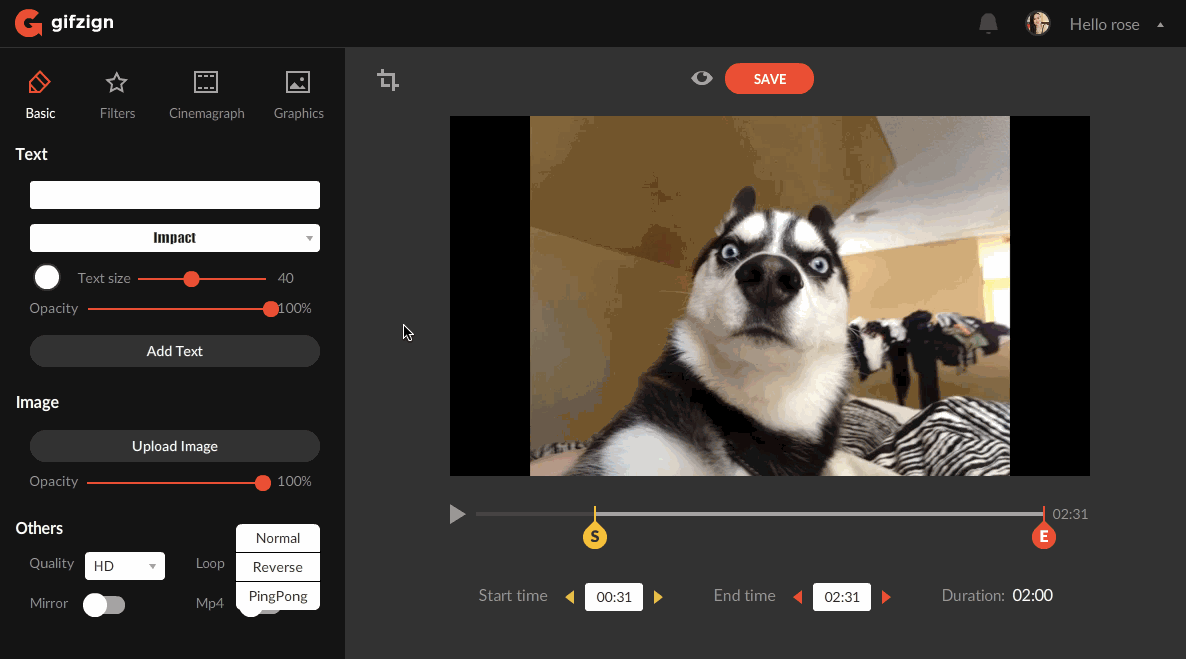Toggle the eye preview icon

(702, 78)
